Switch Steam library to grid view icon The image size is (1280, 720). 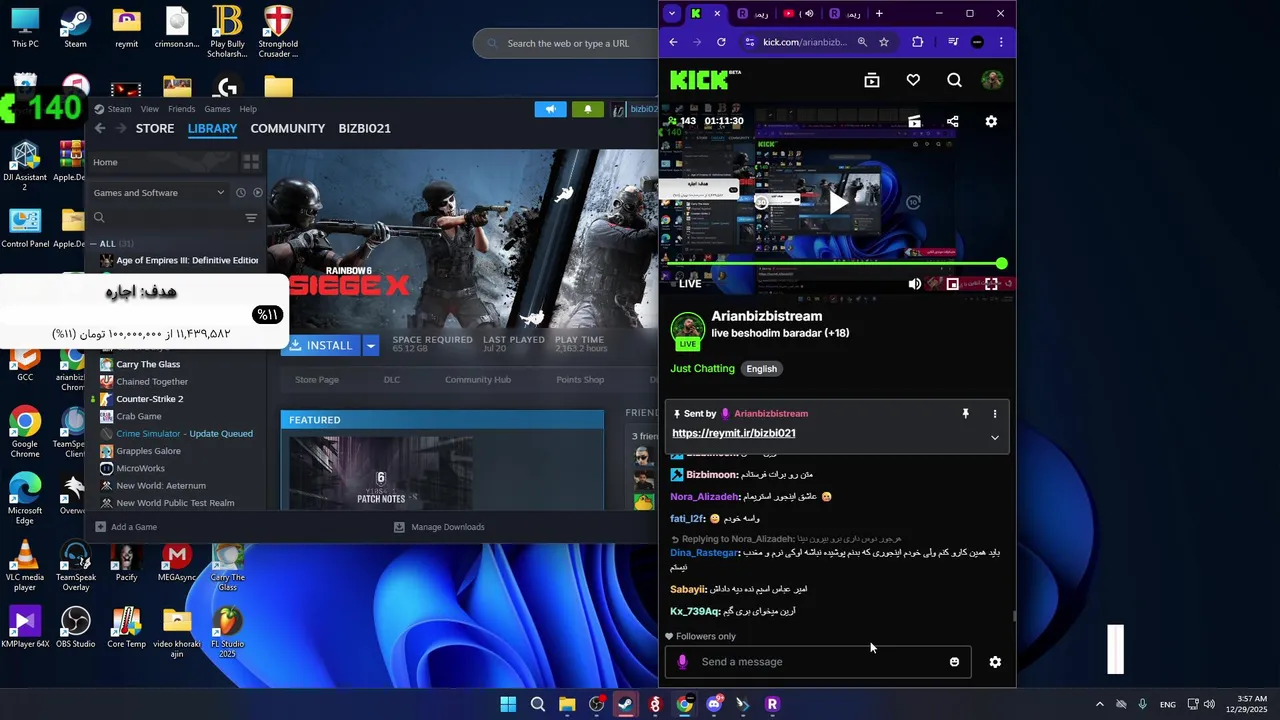pos(251,162)
